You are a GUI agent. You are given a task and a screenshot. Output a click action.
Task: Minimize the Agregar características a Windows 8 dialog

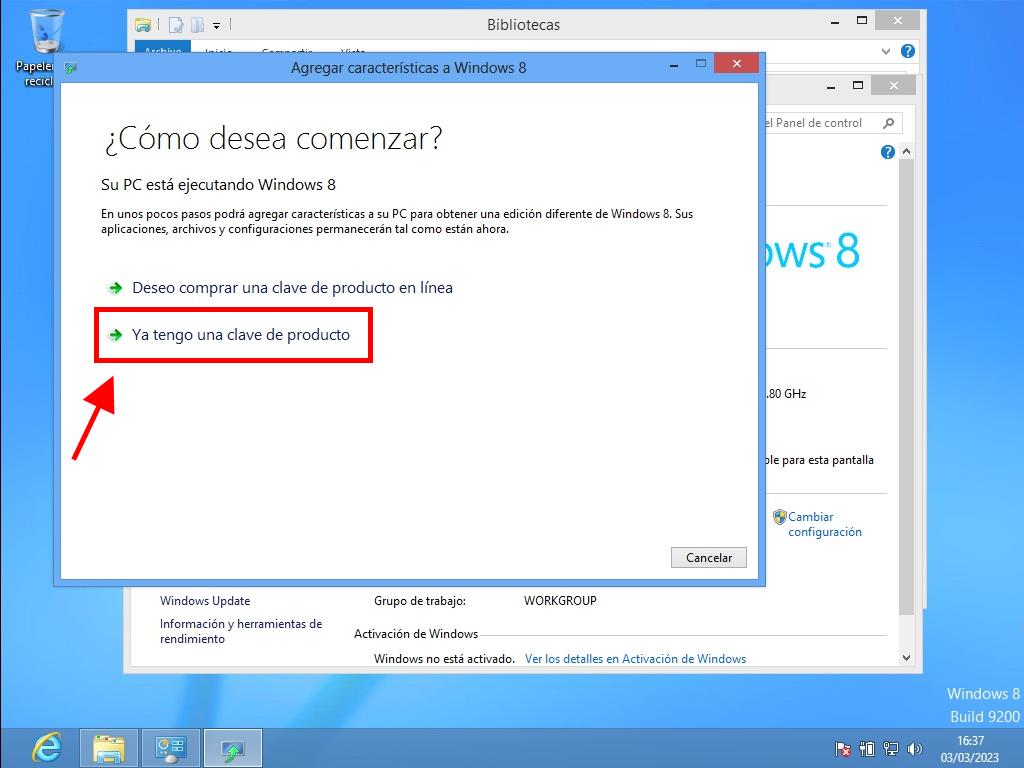pos(673,65)
